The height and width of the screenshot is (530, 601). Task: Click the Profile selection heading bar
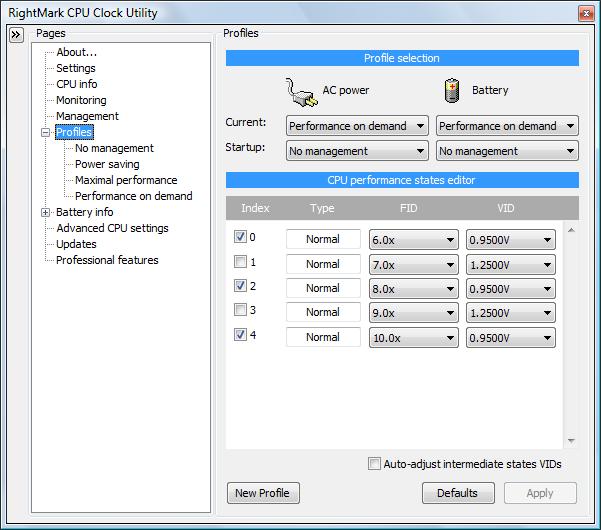402,58
